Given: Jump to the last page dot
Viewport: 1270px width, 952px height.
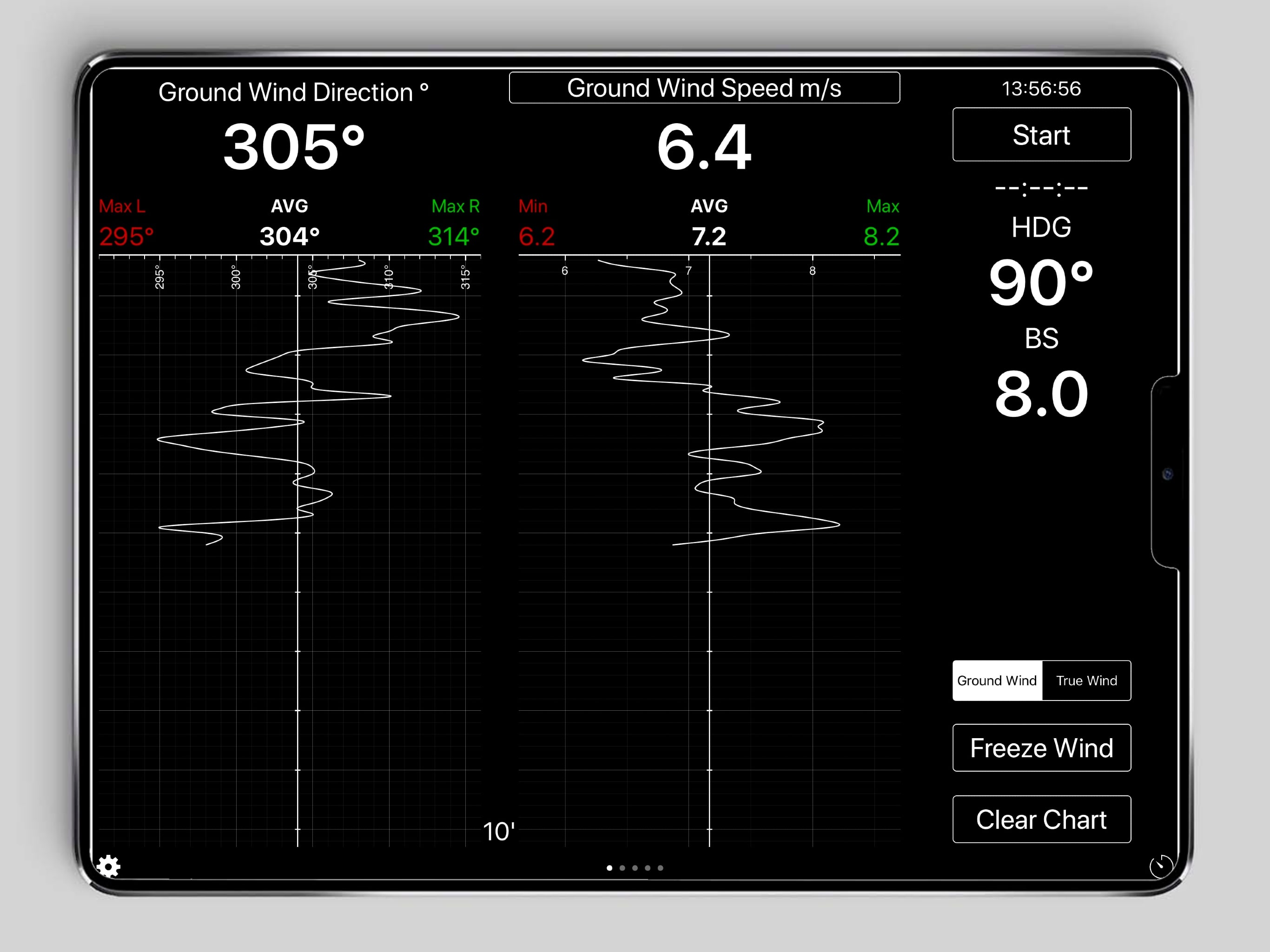Looking at the screenshot, I should 660,868.
